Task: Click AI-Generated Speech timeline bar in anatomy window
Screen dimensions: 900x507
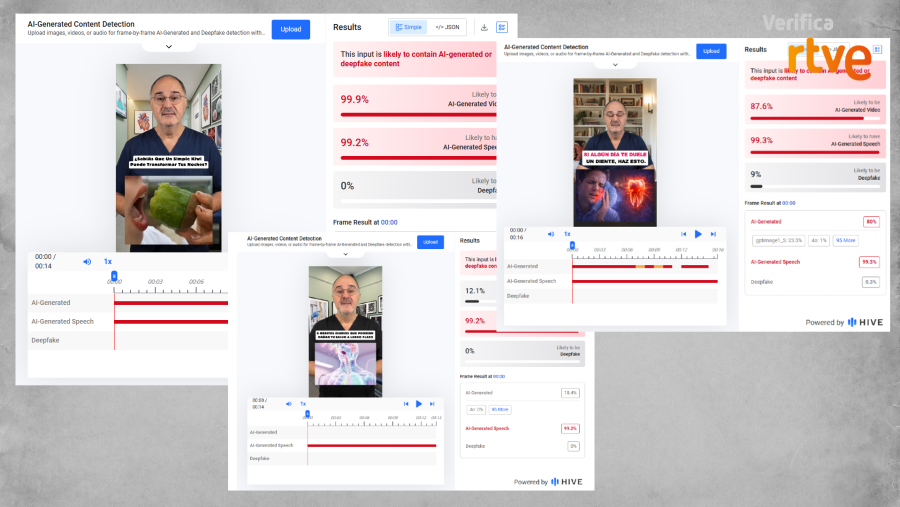Action: [x=372, y=446]
